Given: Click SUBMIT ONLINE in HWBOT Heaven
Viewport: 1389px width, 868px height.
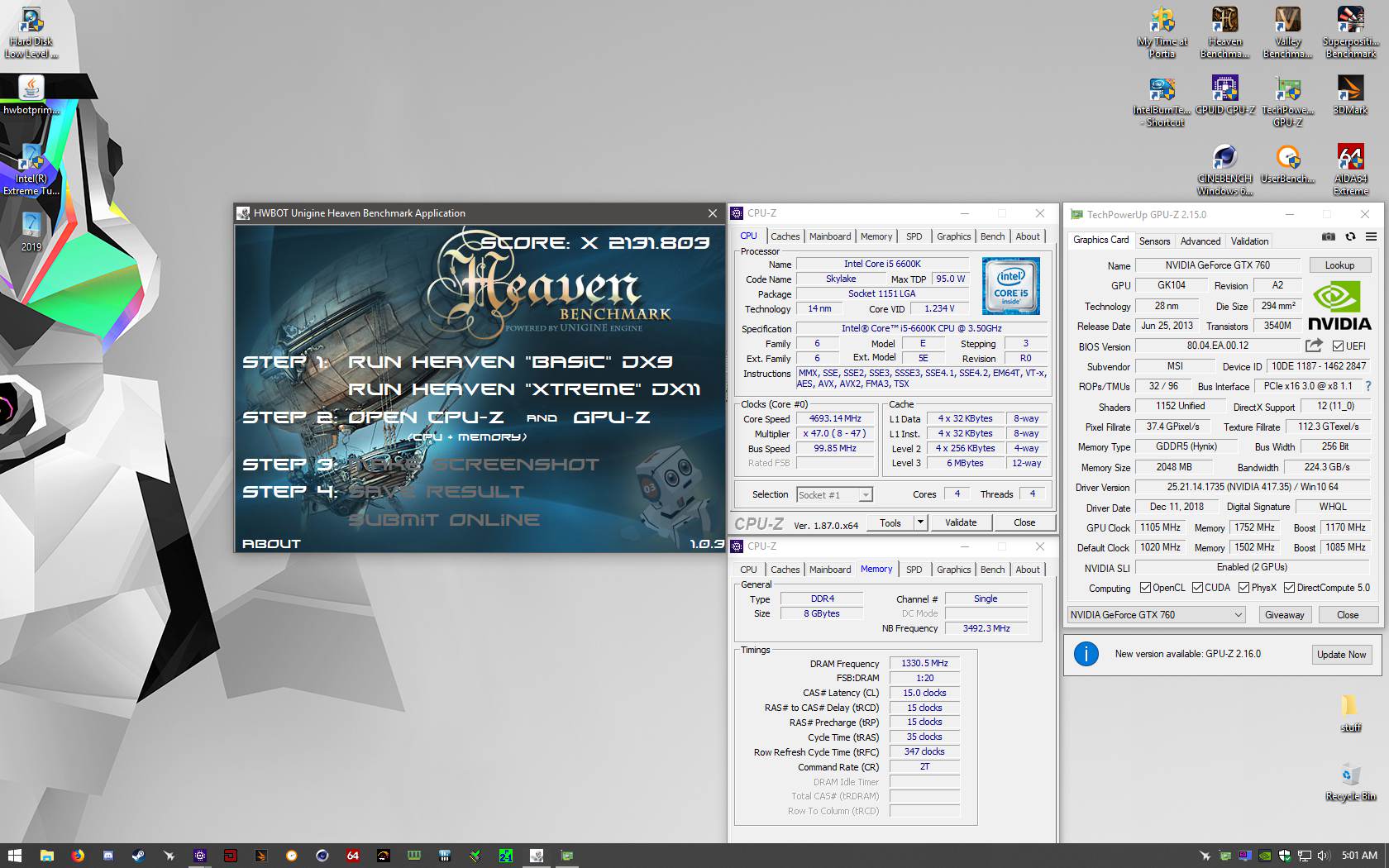Looking at the screenshot, I should pos(443,520).
